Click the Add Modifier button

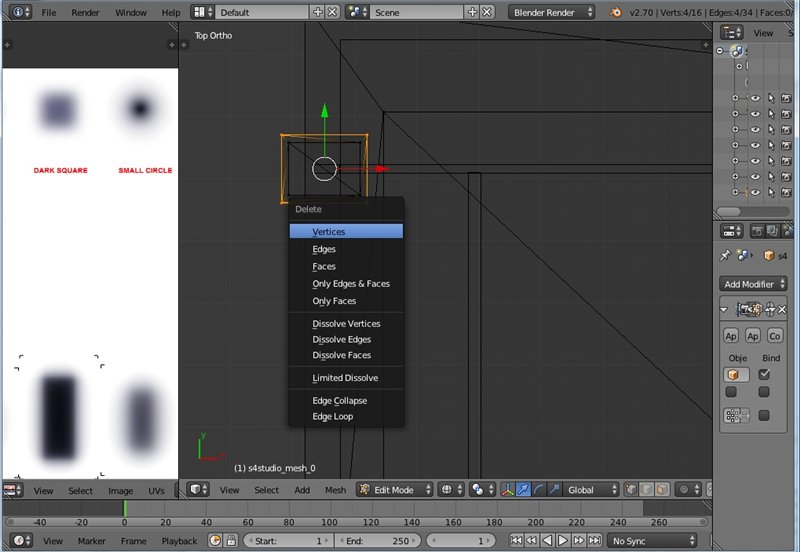[754, 284]
